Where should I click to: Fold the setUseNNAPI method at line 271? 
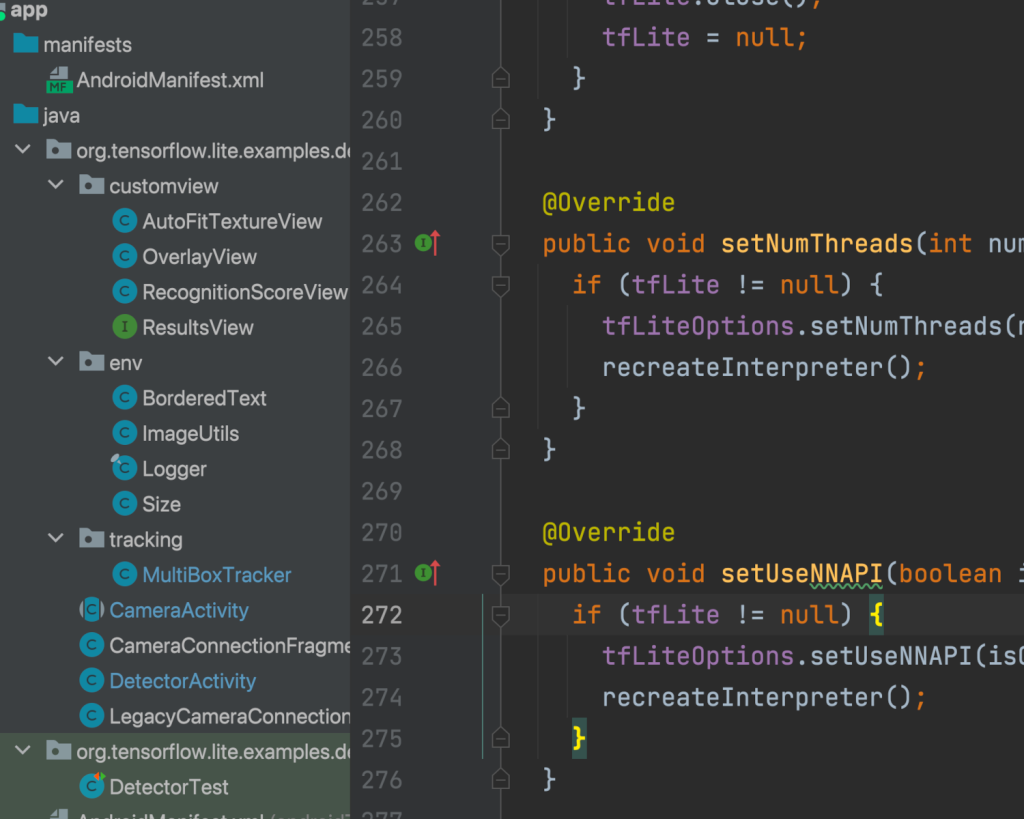tap(501, 574)
